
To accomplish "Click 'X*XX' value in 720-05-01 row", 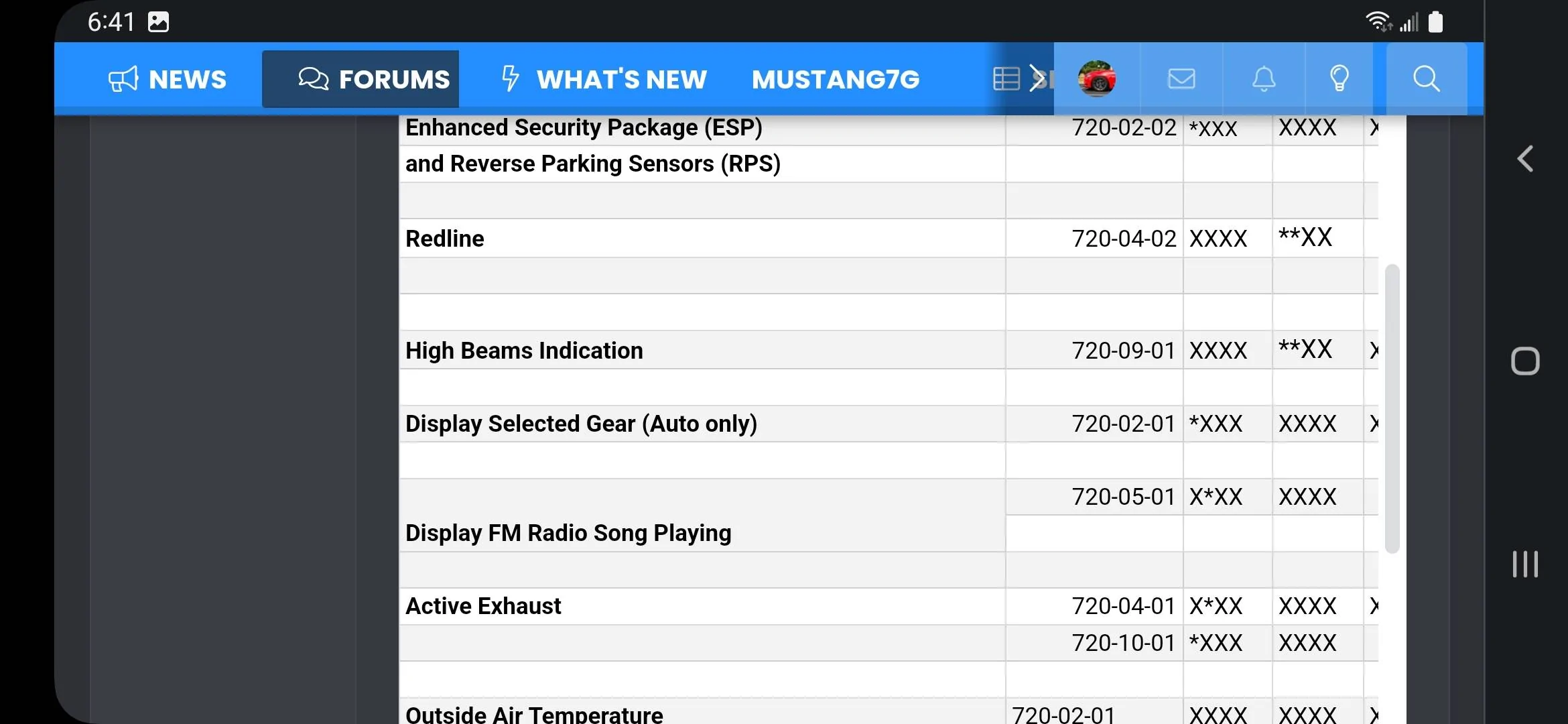I will coord(1216,497).
